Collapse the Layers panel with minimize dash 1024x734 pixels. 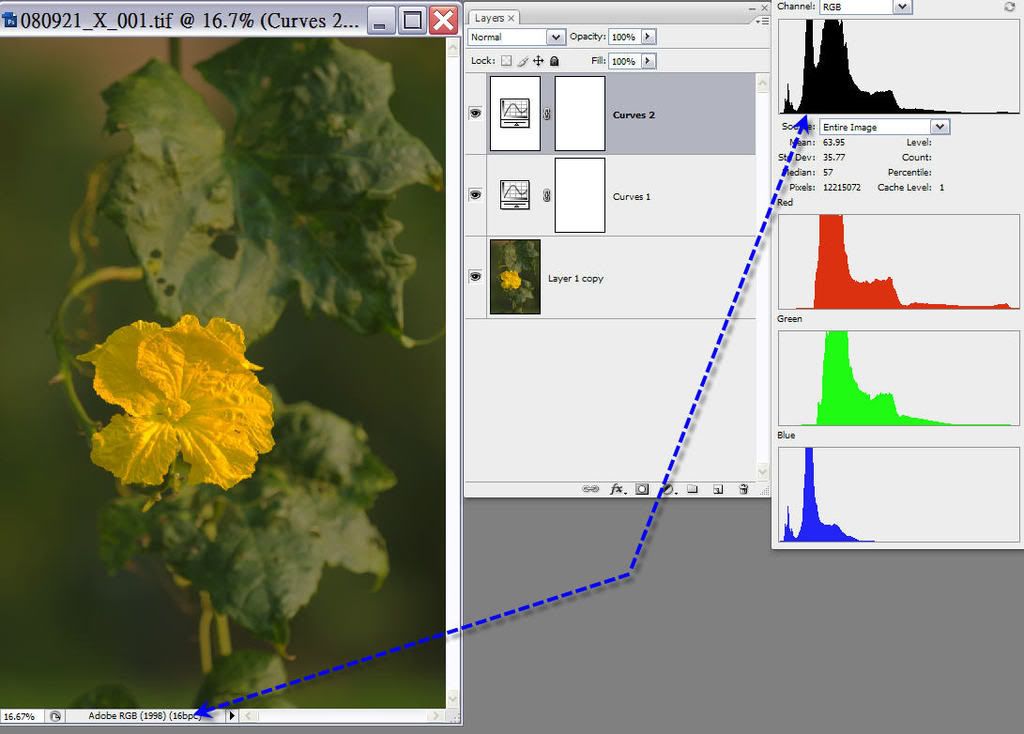click(752, 8)
